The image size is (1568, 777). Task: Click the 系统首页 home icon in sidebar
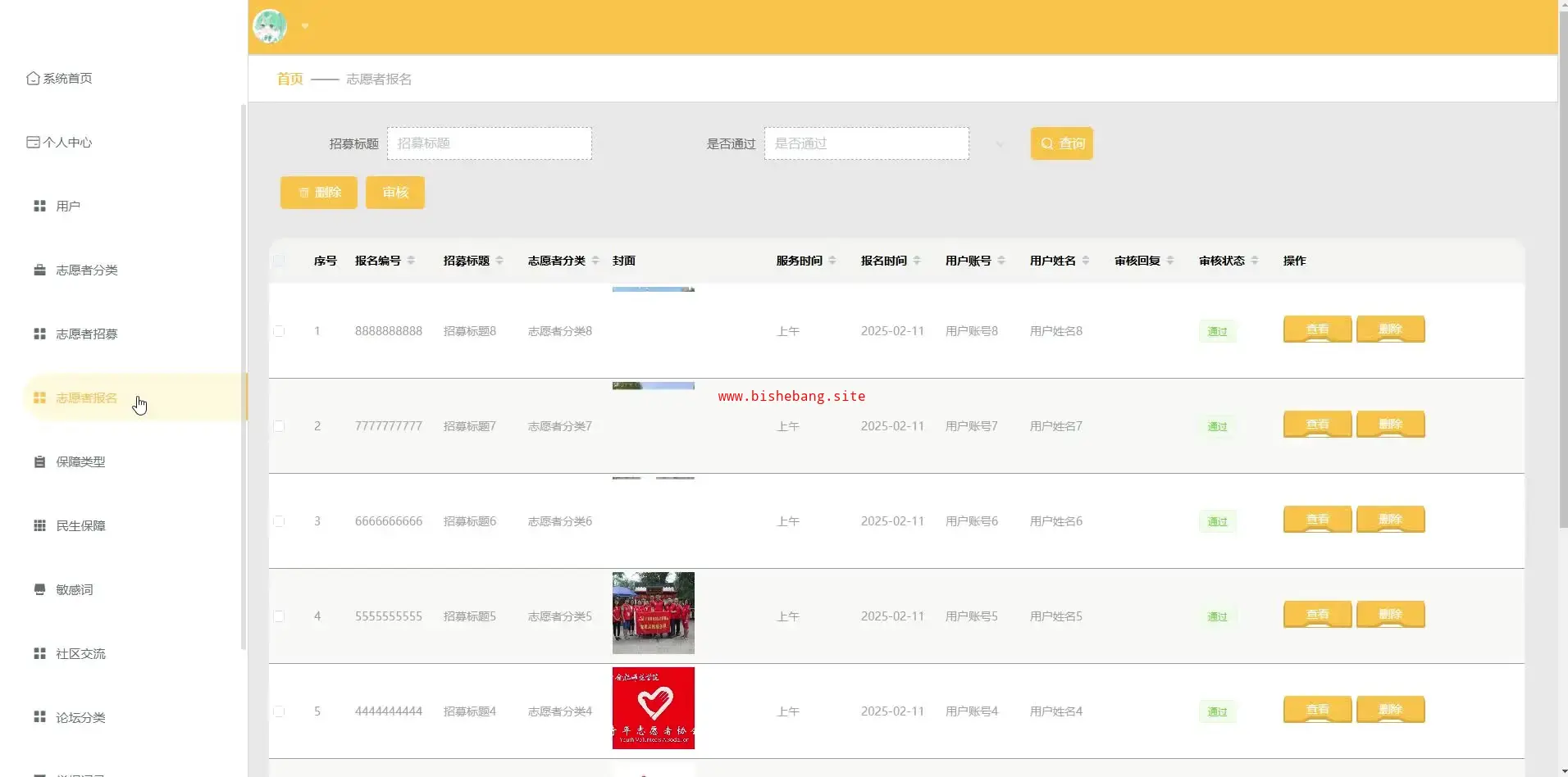tap(33, 79)
